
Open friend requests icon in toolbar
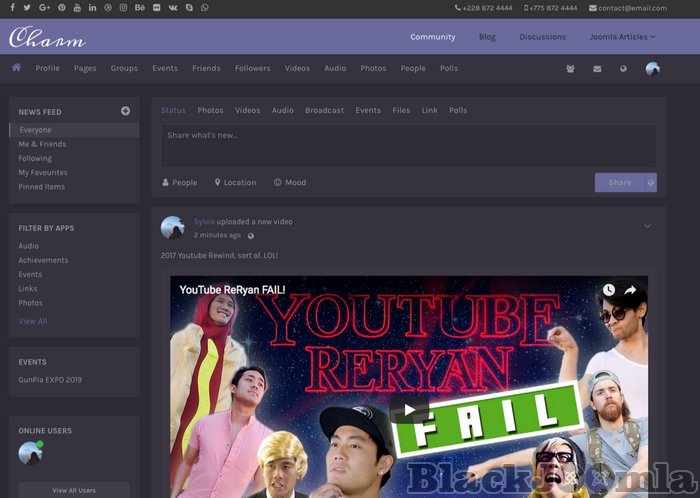(570, 69)
